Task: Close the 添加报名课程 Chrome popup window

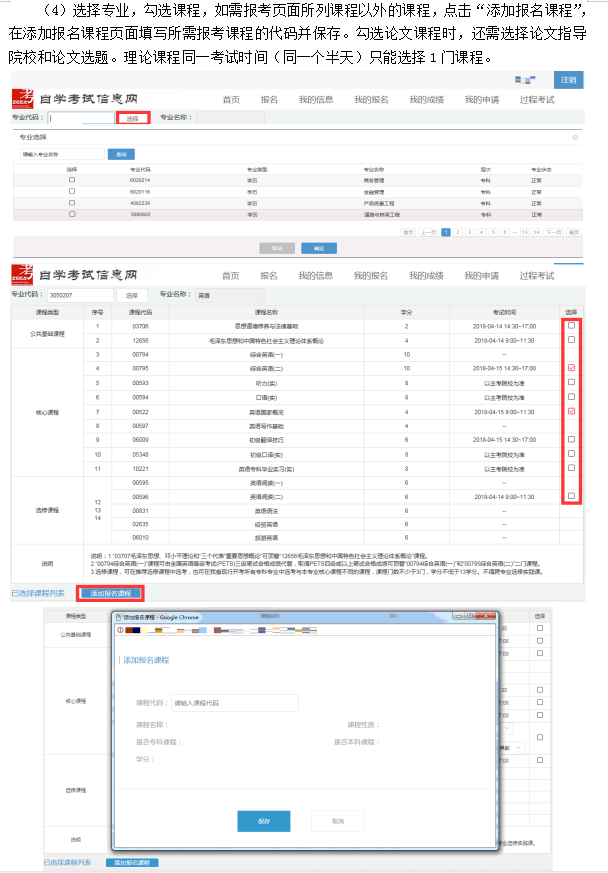Action: click(x=488, y=618)
